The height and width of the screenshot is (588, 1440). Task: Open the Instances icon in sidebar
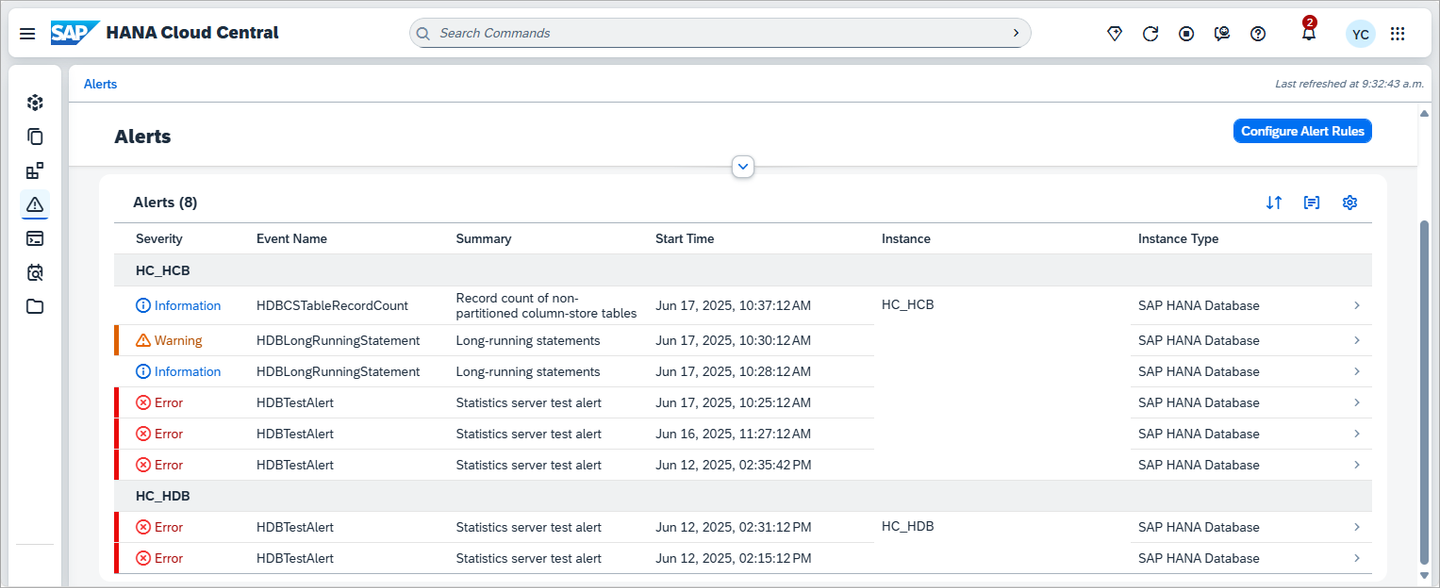pos(35,102)
